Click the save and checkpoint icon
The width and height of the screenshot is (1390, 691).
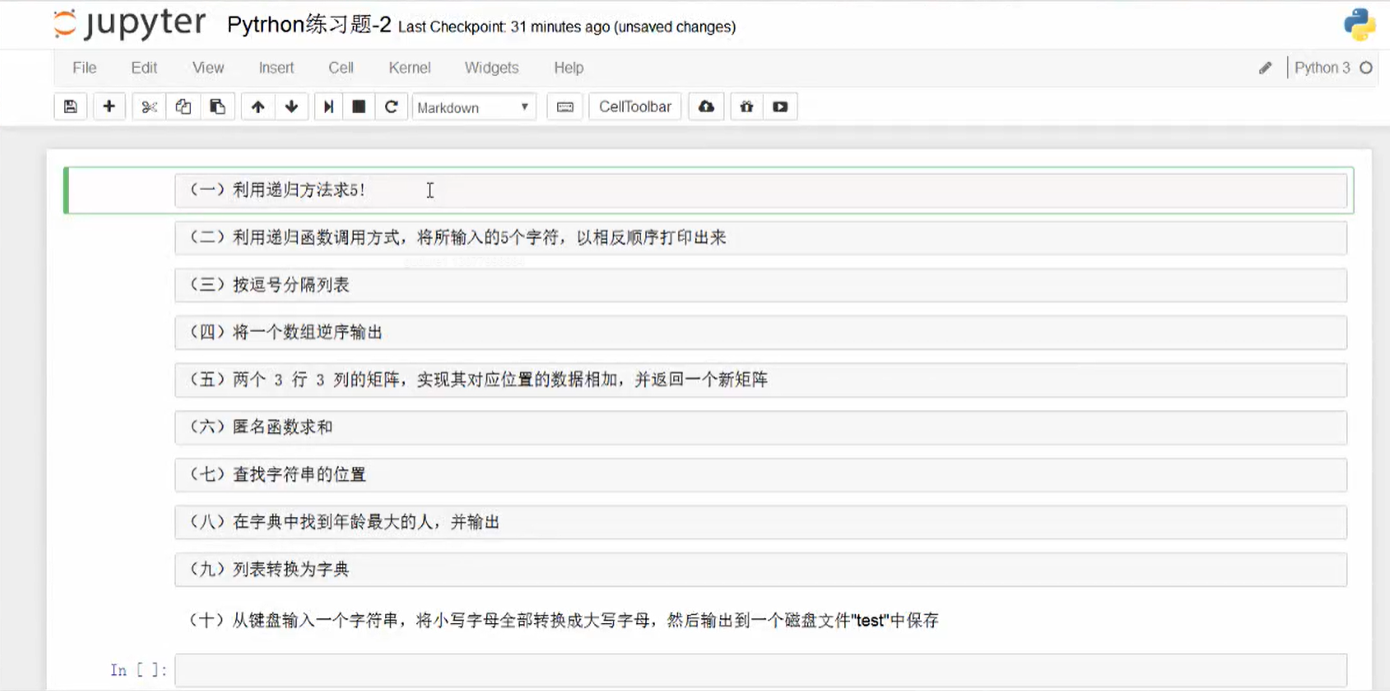(70, 107)
